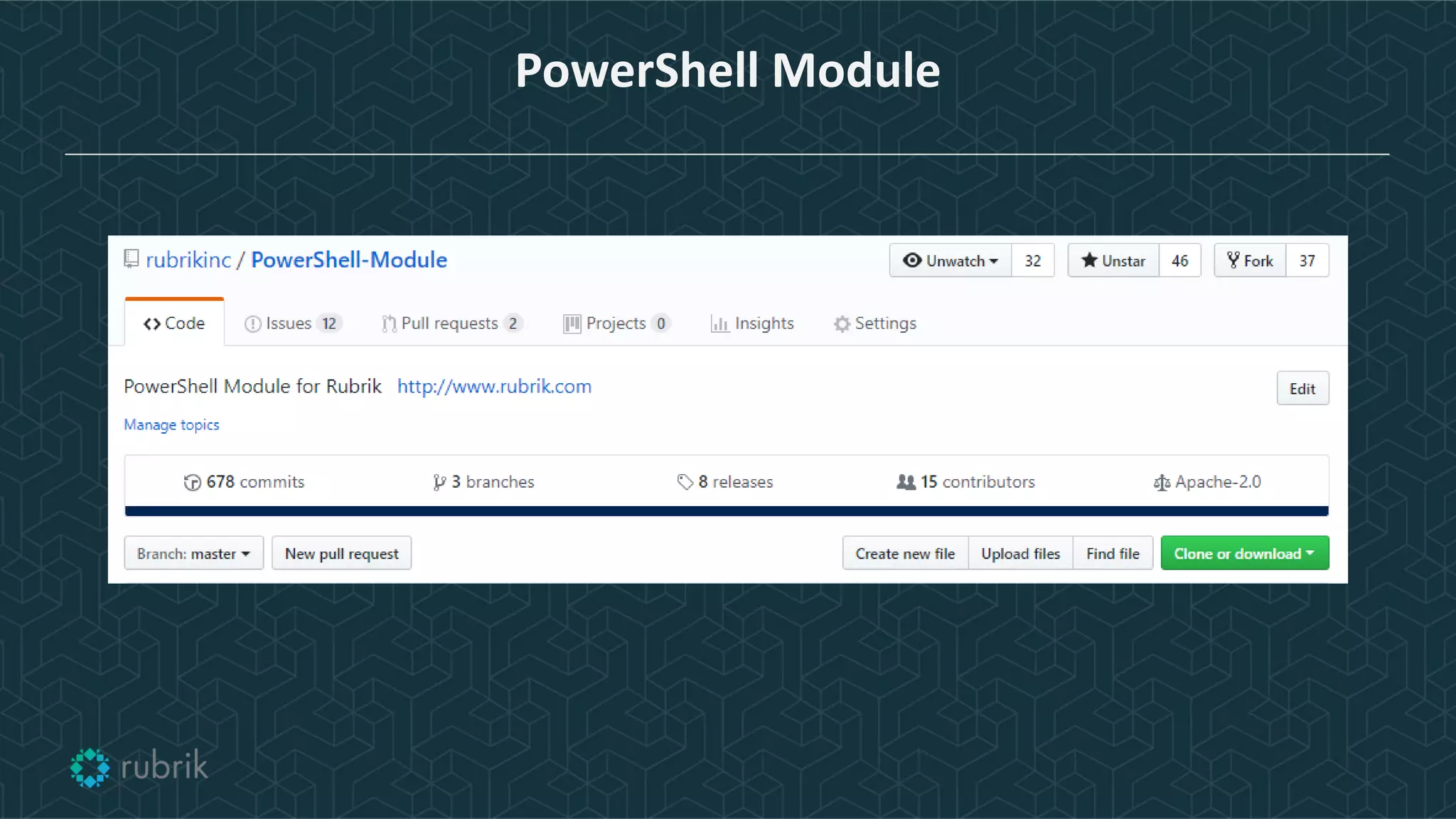
Task: Open the Branch: master dropdown
Action: (x=193, y=553)
